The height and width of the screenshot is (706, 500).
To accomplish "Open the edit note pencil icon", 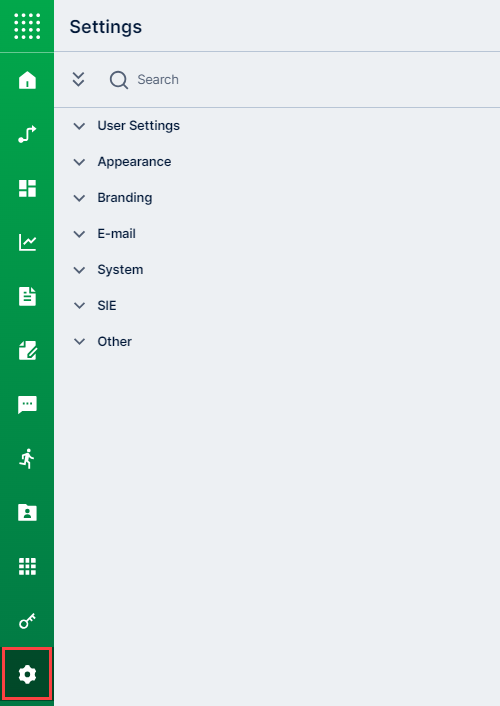I will coord(27,350).
